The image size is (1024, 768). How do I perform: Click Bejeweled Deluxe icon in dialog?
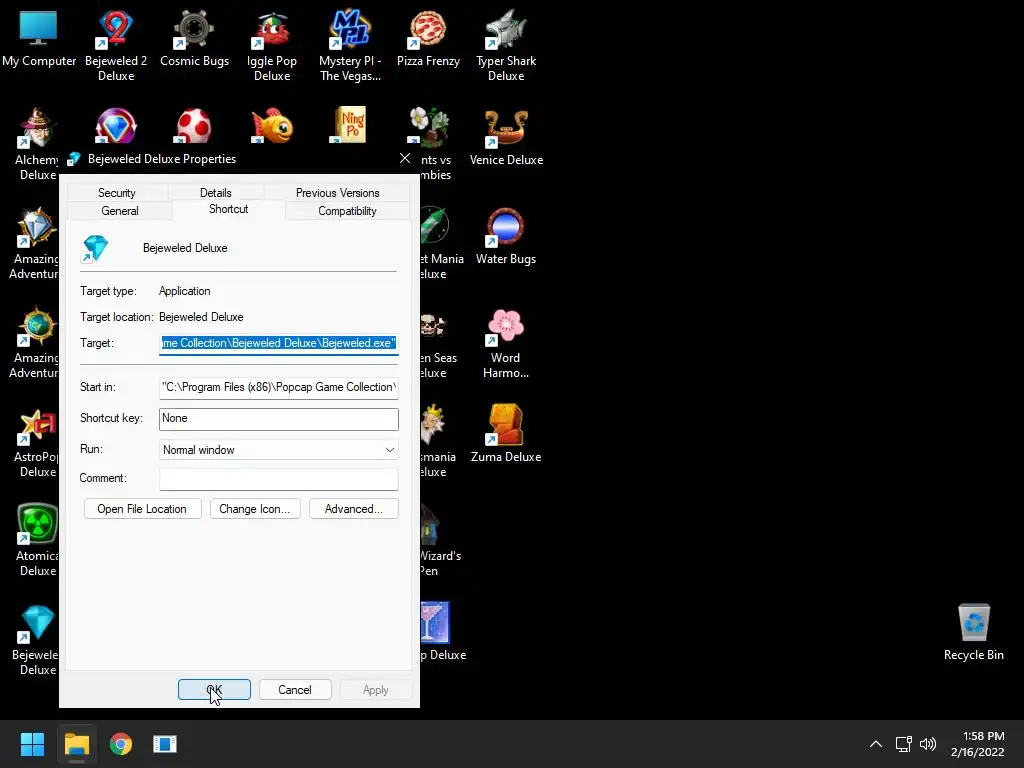pyautogui.click(x=95, y=248)
